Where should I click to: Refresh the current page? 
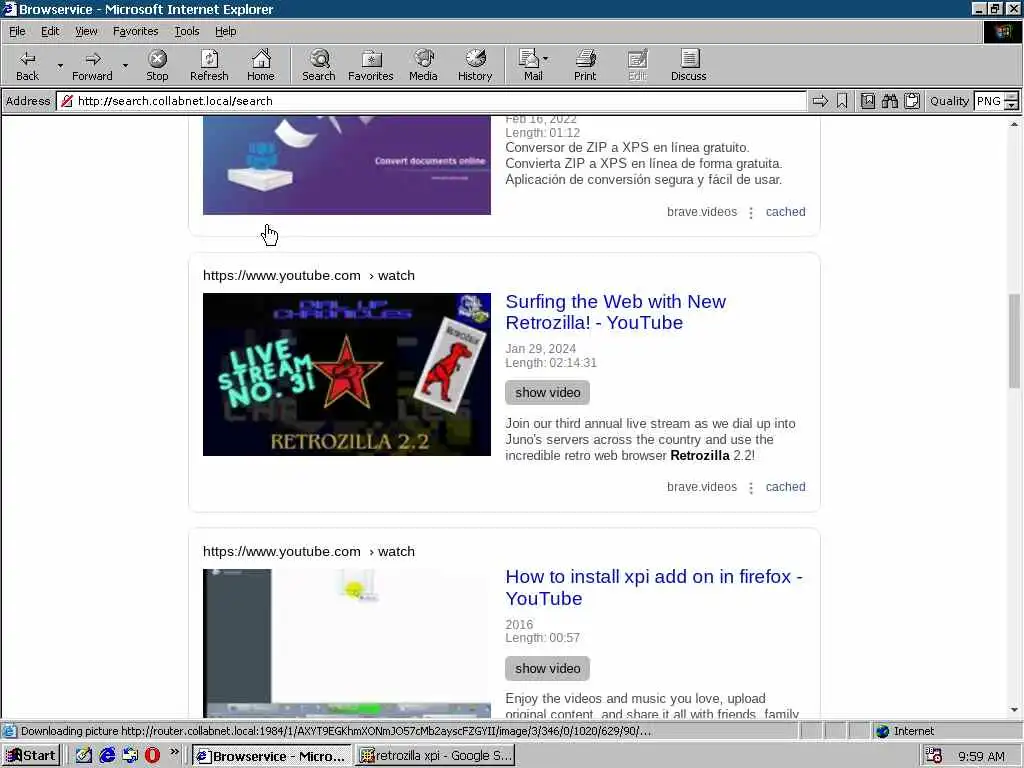tap(209, 65)
